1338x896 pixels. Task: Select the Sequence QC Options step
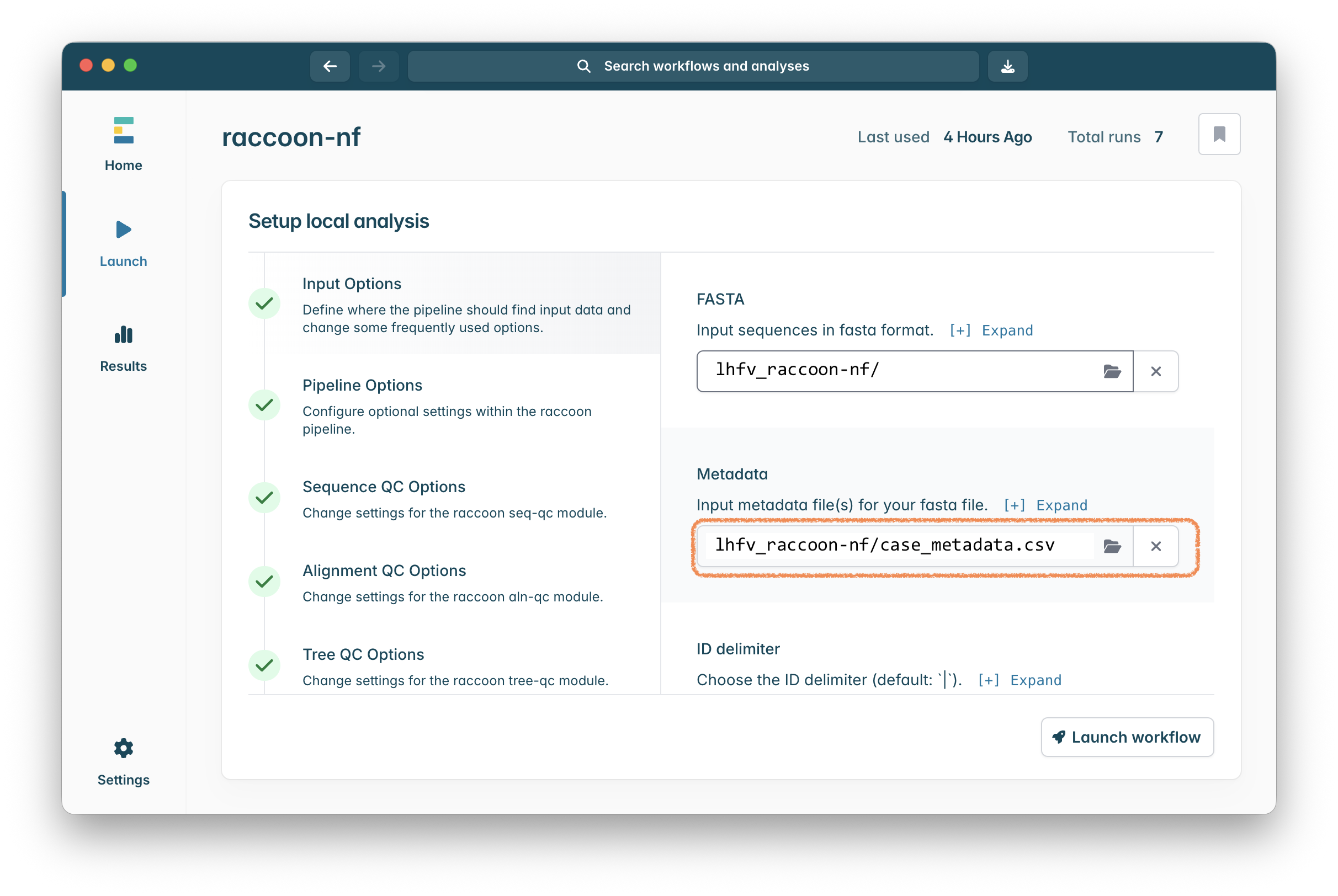[x=384, y=487]
